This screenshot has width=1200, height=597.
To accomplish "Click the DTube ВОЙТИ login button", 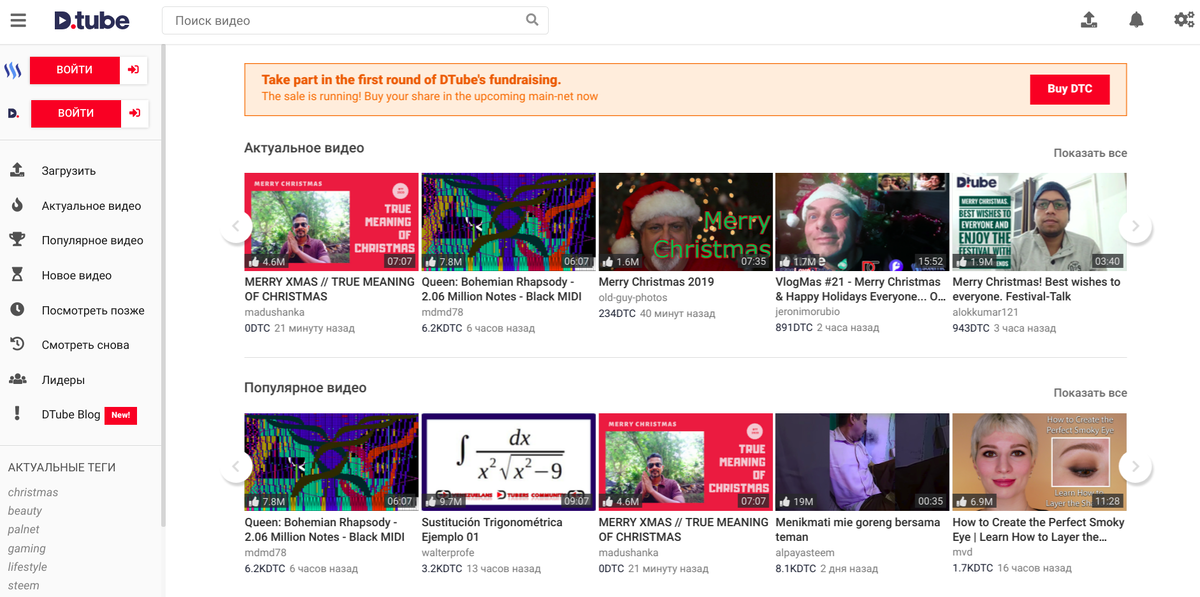I will click(75, 113).
